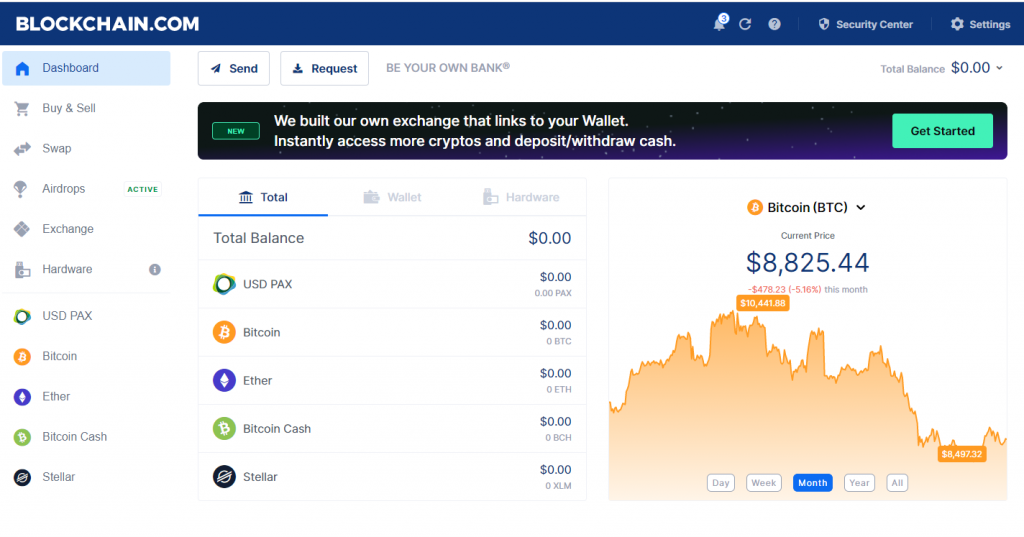
Task: Open the Security Center link
Action: point(865,24)
